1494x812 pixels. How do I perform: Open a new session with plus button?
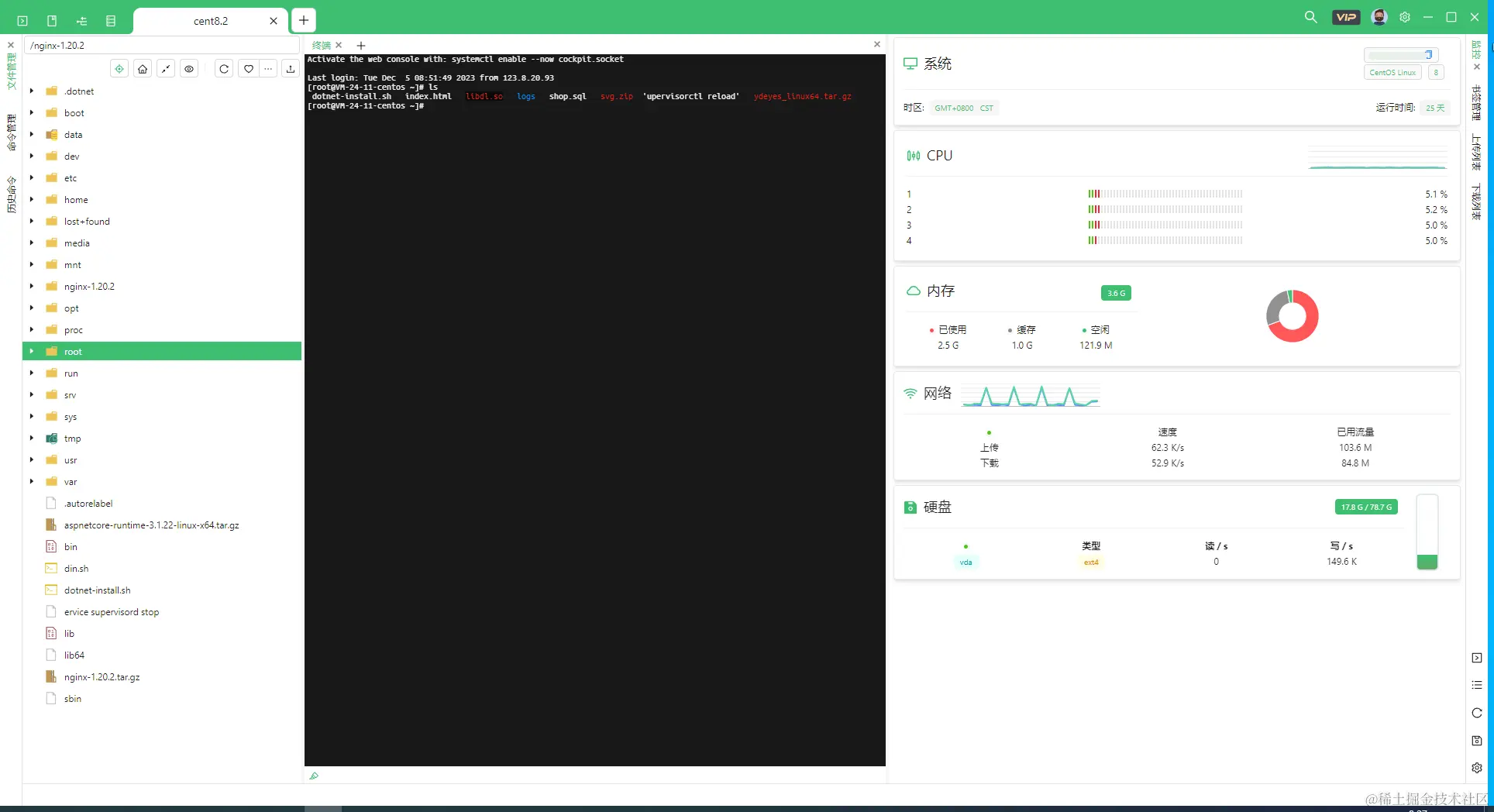click(x=304, y=20)
